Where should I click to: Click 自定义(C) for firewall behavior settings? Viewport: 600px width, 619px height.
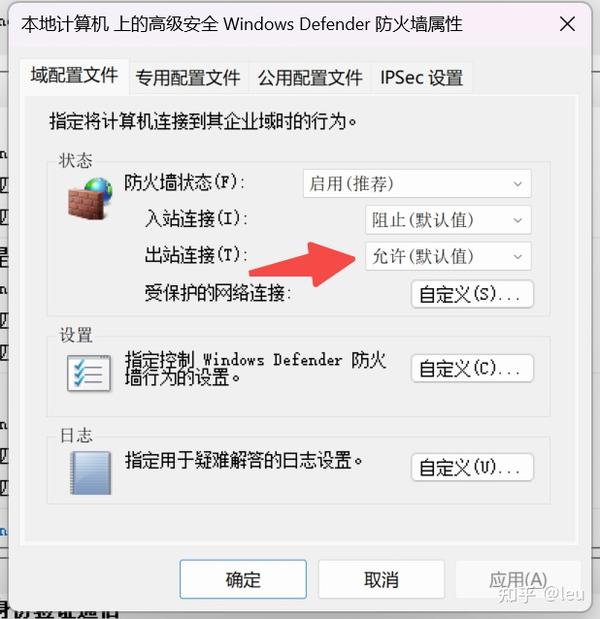coord(472,368)
